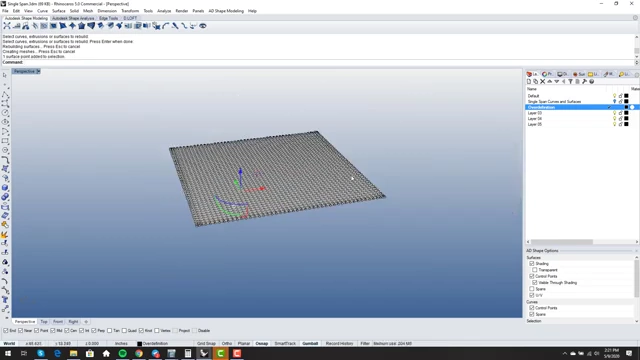
Task: Toggle Osnap in status bar
Action: point(262,344)
